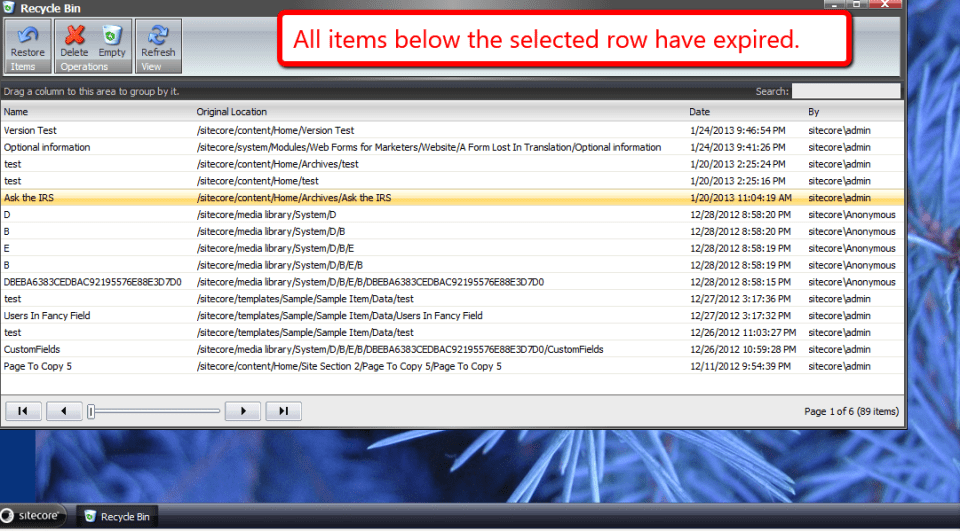Jump to the last page of results
The image size is (960, 531).
coord(283,411)
